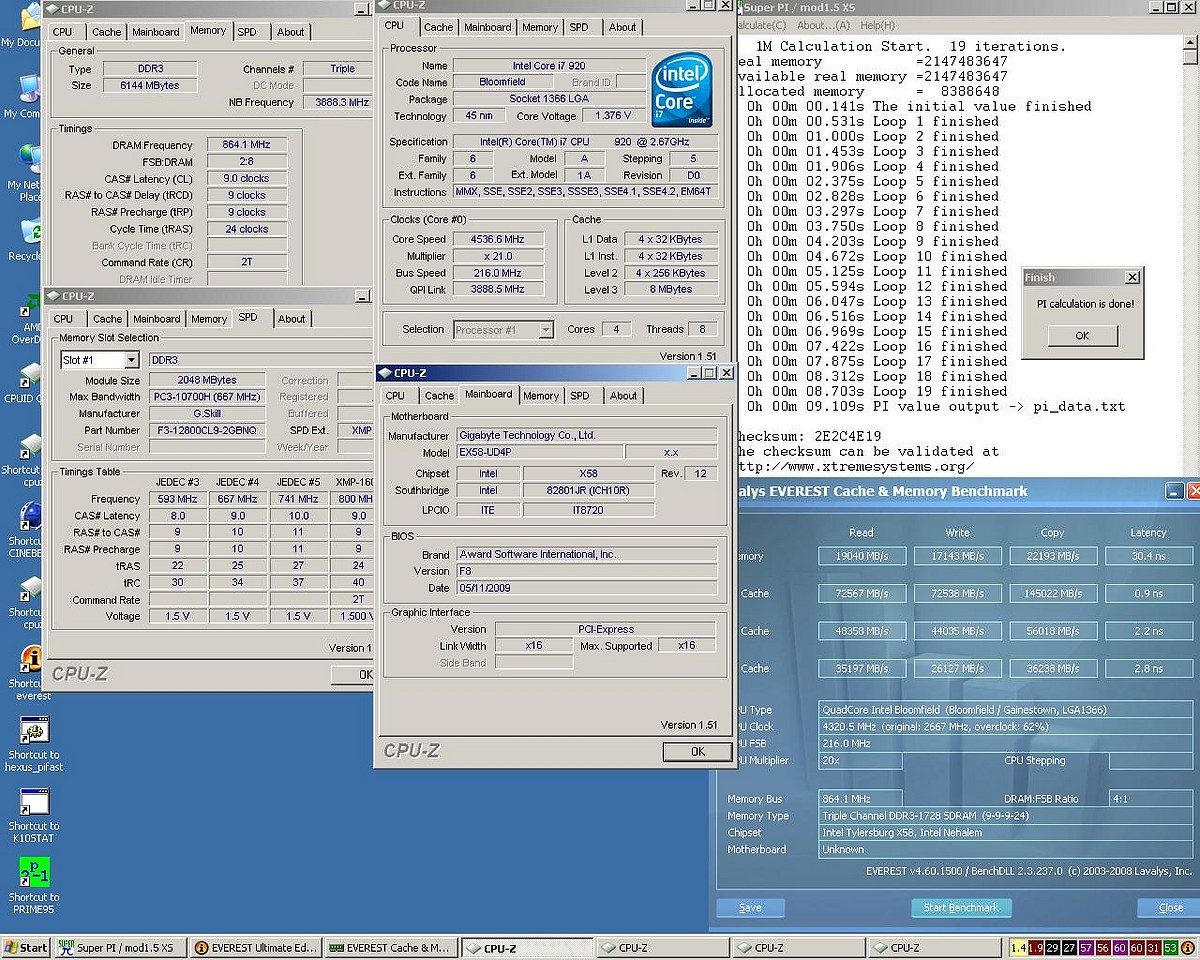1200x960 pixels.
Task: Switch to Mainboard tab in CPU-Z Memory window
Action: 156,31
